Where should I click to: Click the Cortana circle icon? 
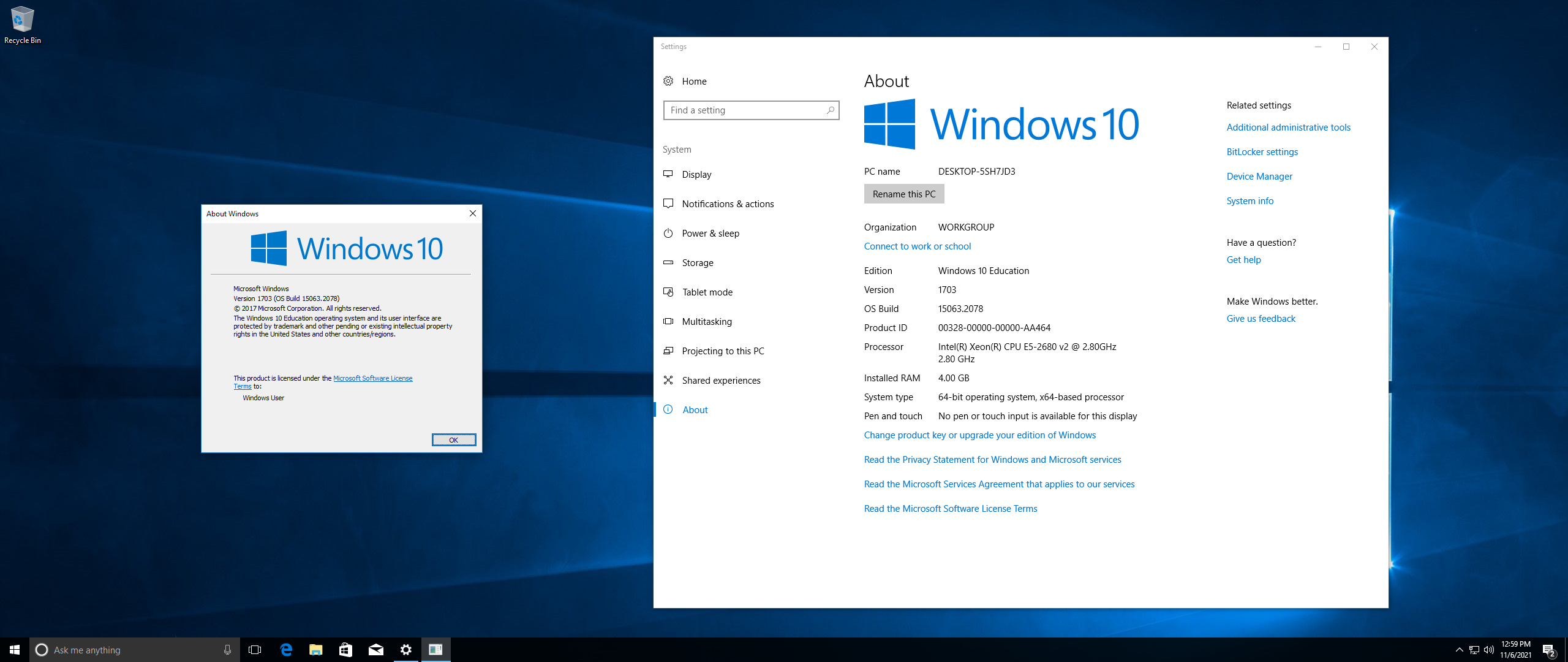click(42, 650)
